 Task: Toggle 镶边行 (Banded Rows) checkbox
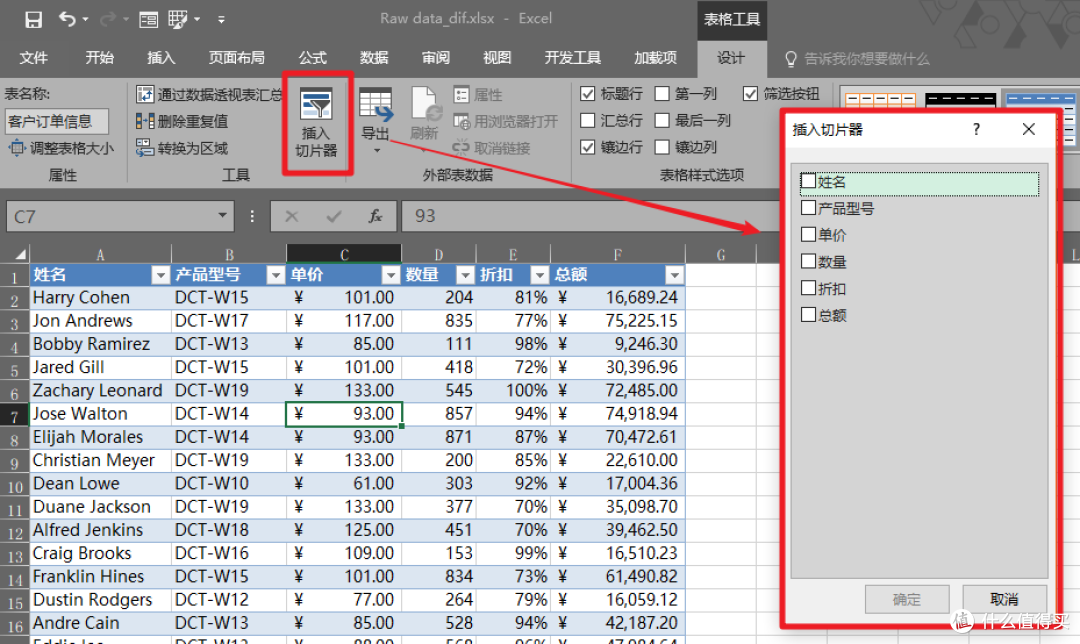588,147
